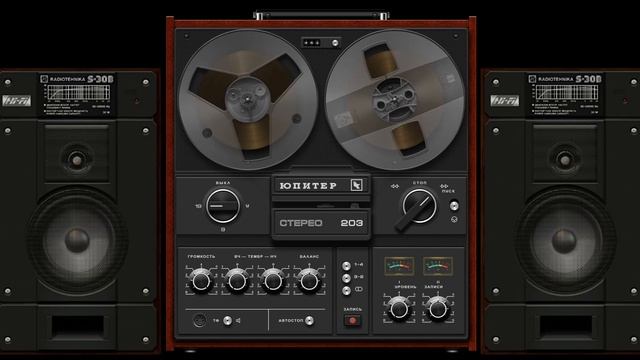
Task: Toggle the stereo mode button
Action: (x=346, y=290)
